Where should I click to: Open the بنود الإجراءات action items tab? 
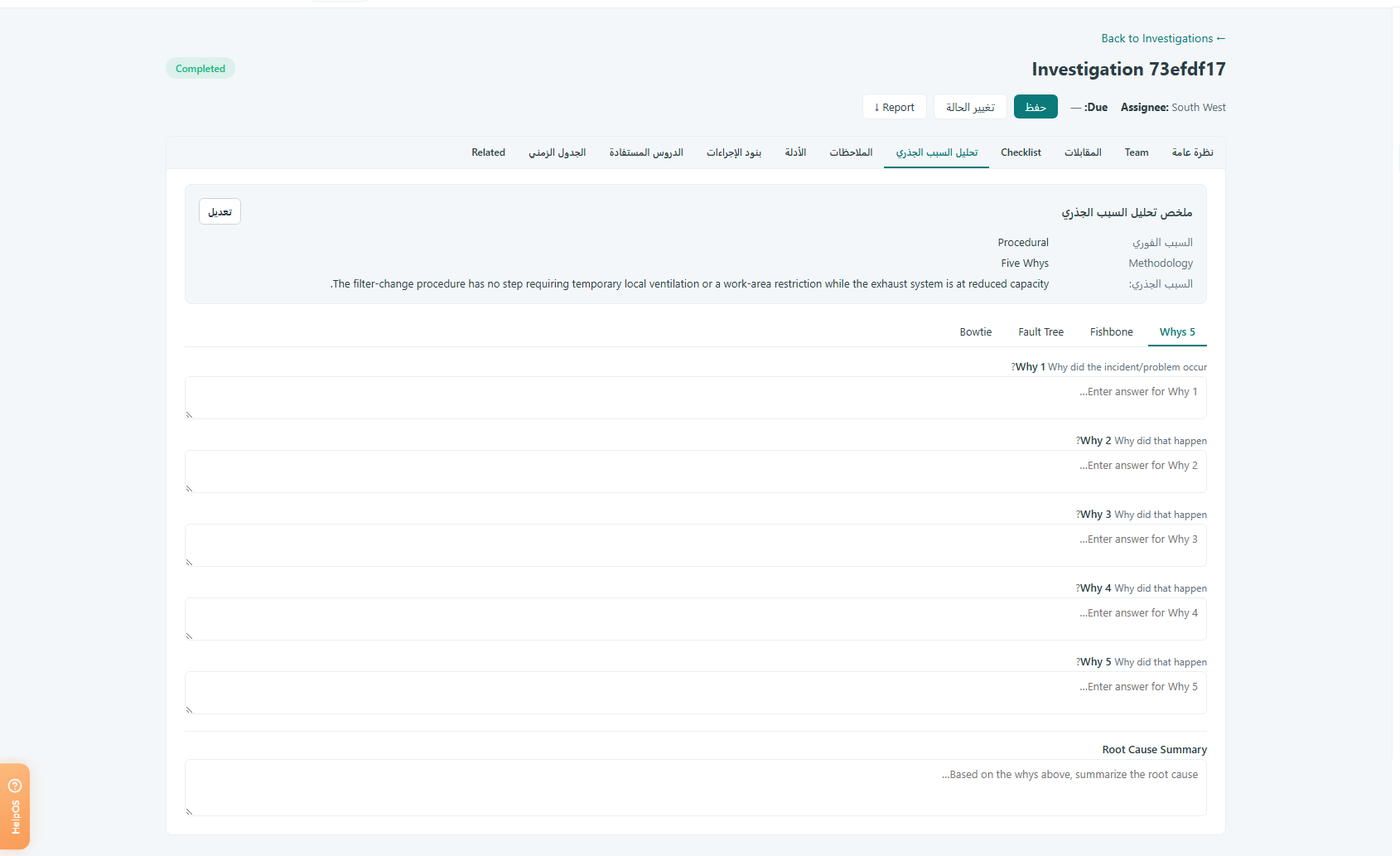(x=734, y=152)
